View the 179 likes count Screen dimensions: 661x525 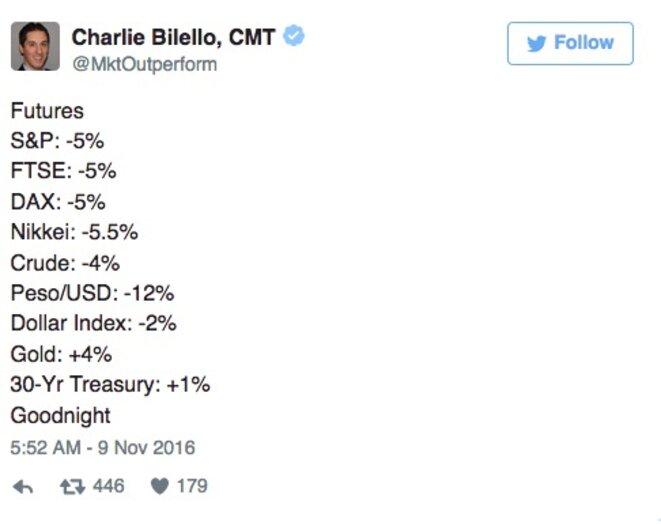pyautogui.click(x=192, y=486)
